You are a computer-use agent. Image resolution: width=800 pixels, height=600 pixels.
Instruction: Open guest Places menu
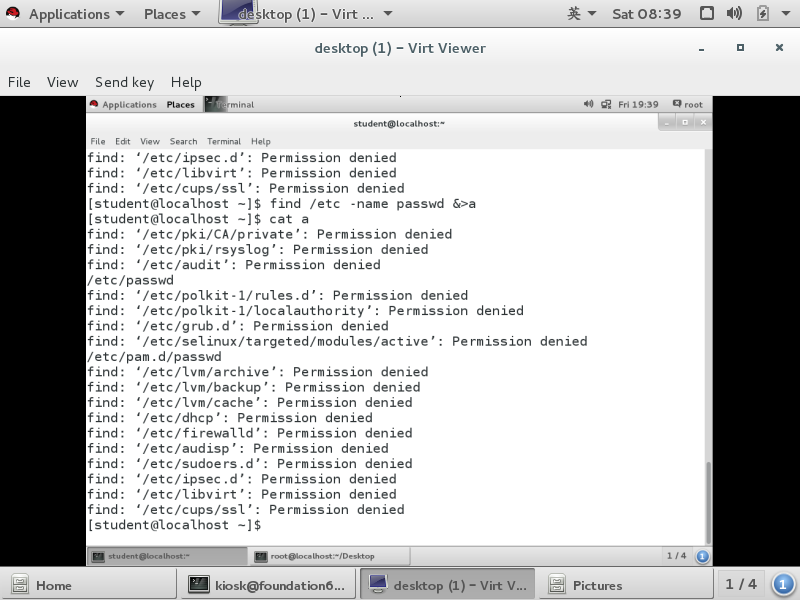(x=180, y=105)
